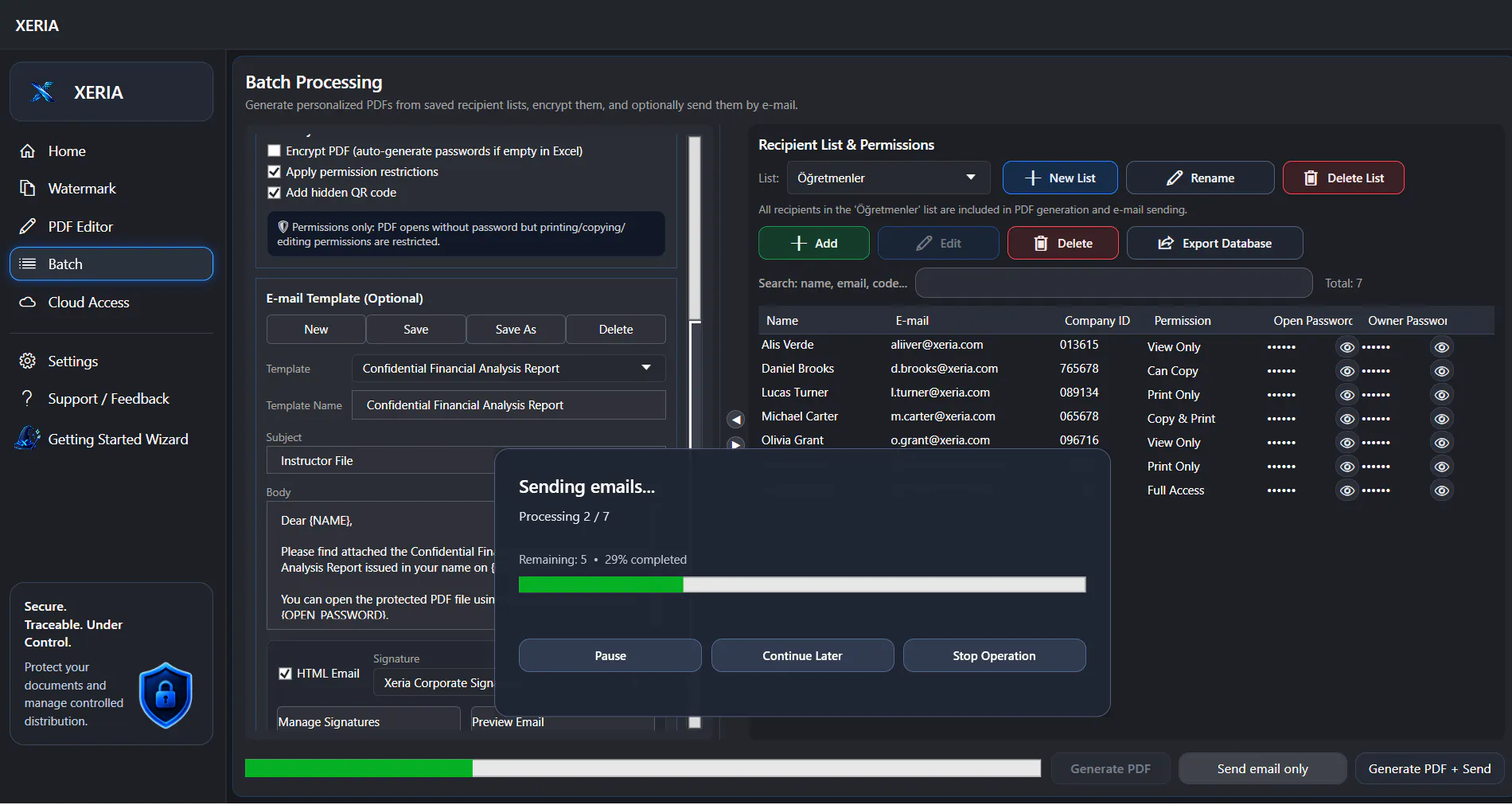Open the Home page icon
Viewport: 1512px width, 805px height.
click(x=28, y=151)
